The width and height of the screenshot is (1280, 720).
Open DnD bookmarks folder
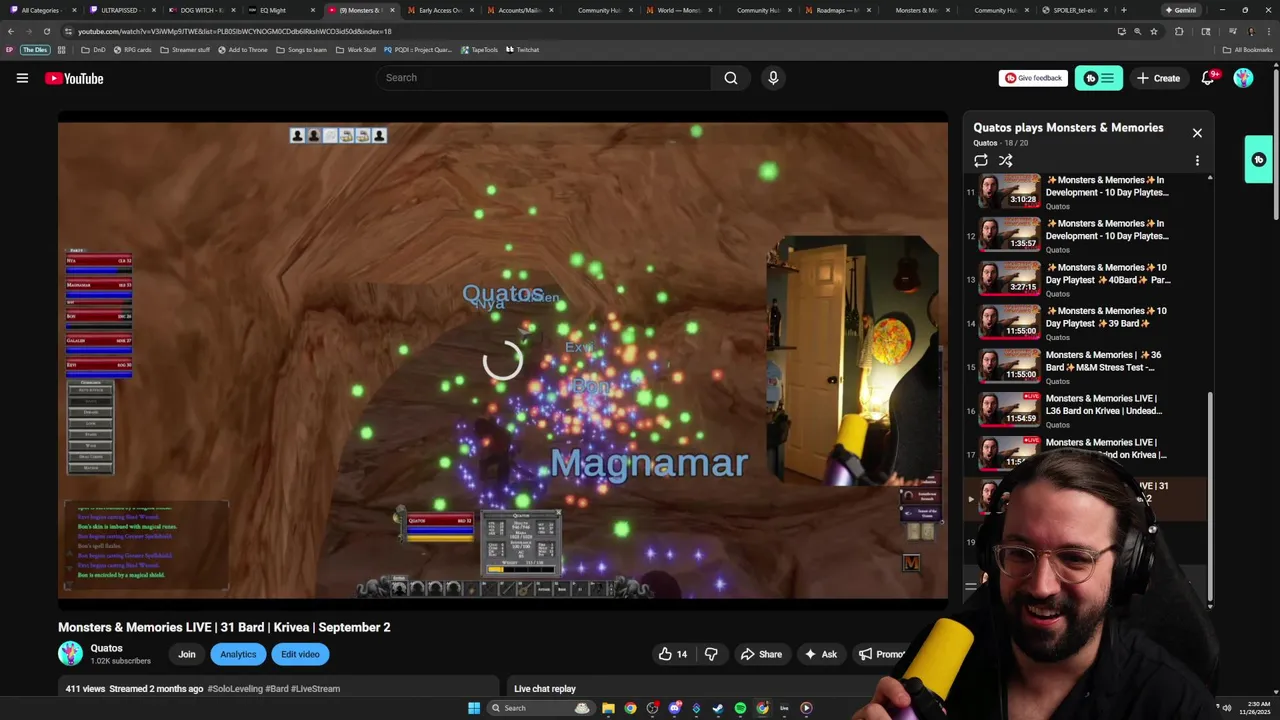[93, 50]
